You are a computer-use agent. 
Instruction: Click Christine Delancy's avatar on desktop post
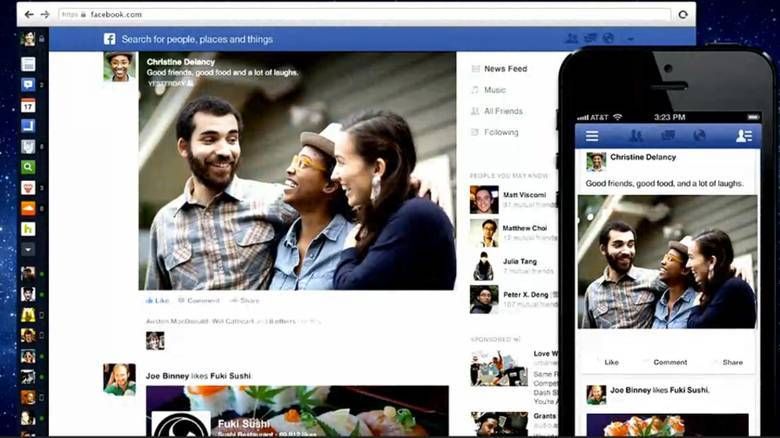[x=119, y=67]
